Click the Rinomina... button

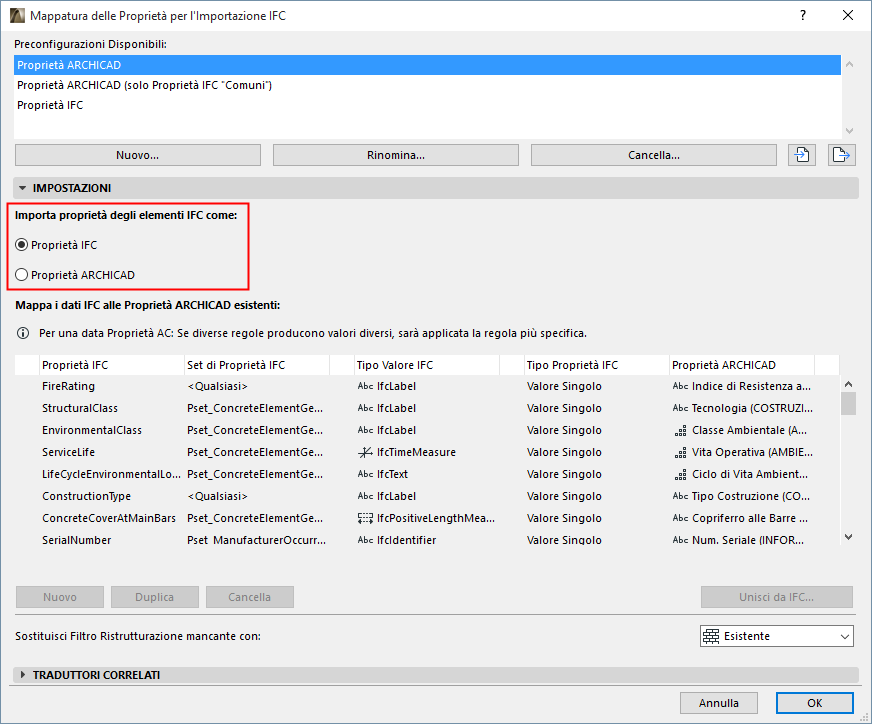(x=395, y=155)
